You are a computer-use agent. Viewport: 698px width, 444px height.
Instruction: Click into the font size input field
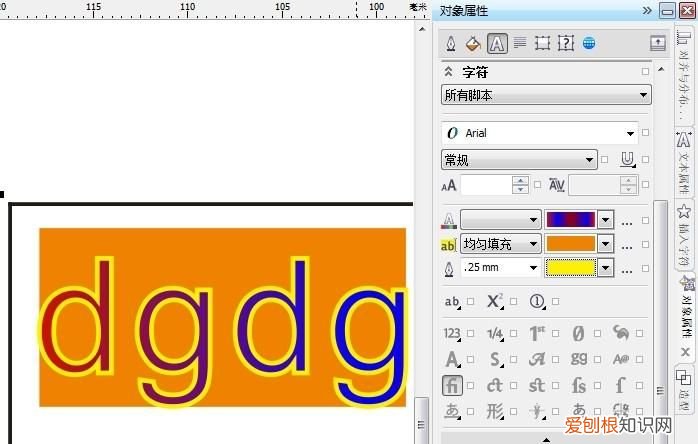click(x=486, y=185)
